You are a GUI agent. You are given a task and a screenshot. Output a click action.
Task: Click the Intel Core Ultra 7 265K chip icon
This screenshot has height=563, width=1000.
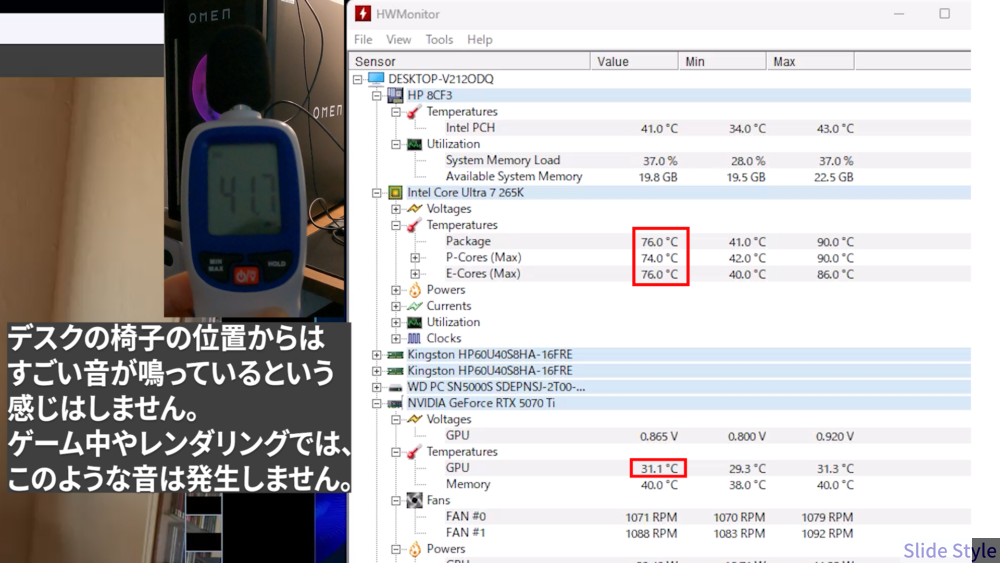click(395, 193)
